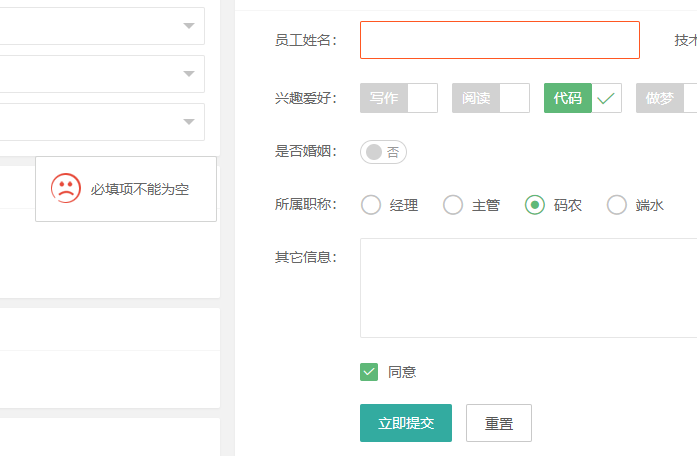This screenshot has height=456, width=697.
Task: Check the 写作 hobby option
Action: tap(398, 98)
